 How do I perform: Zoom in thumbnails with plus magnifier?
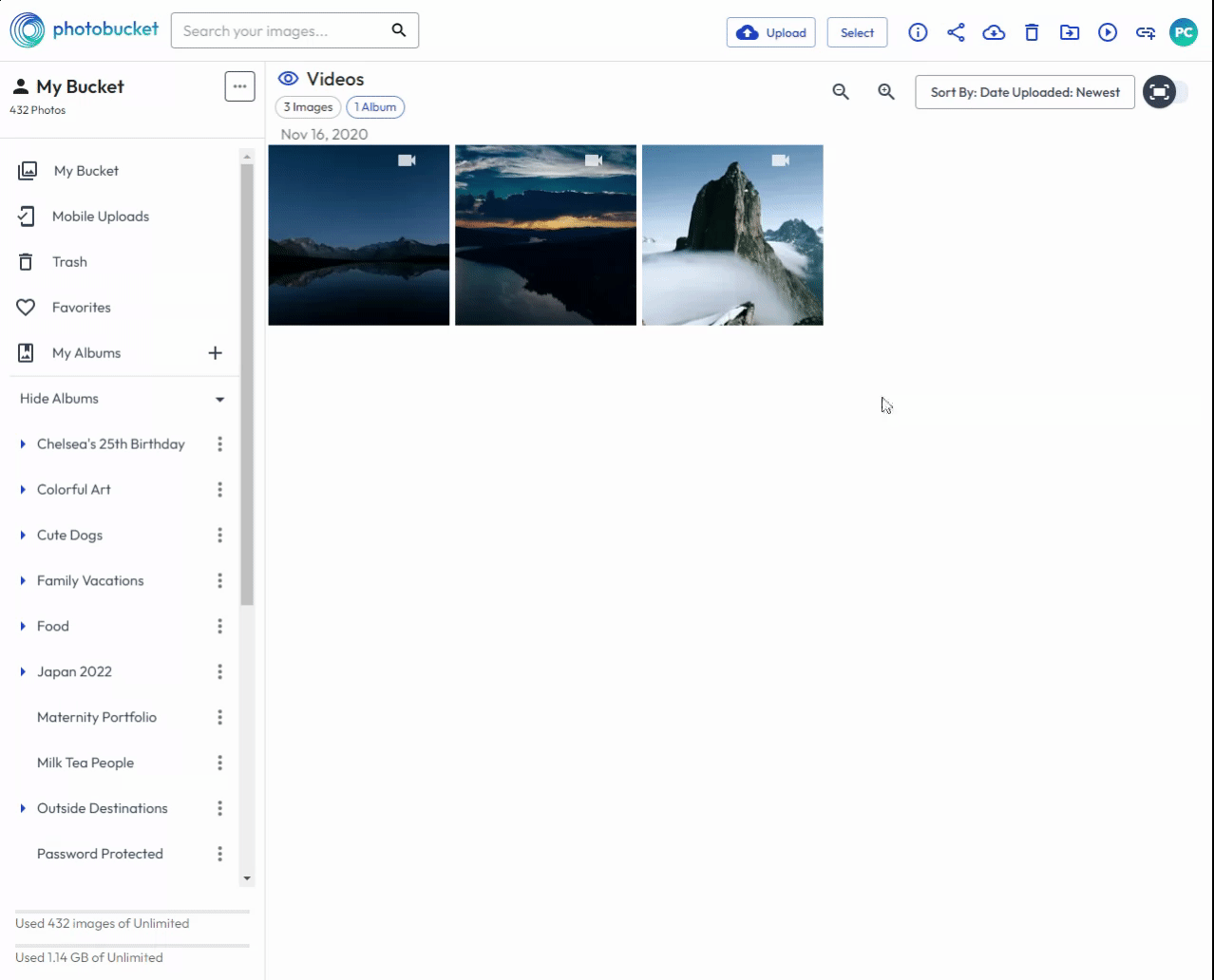point(886,92)
